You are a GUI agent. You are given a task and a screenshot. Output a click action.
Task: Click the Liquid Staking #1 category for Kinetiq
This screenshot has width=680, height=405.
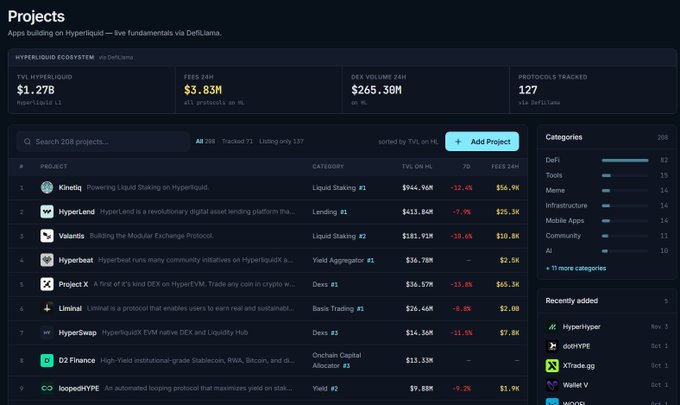click(339, 188)
